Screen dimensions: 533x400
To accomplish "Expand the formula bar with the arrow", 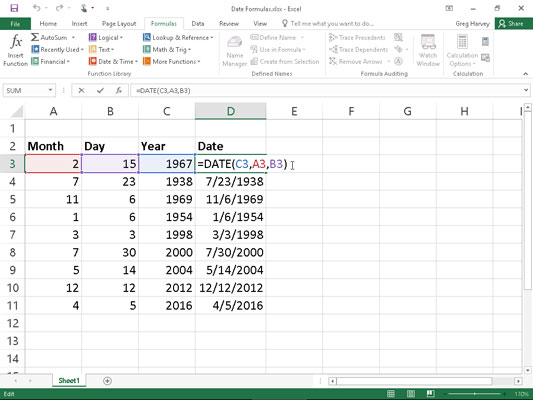I will (x=526, y=90).
